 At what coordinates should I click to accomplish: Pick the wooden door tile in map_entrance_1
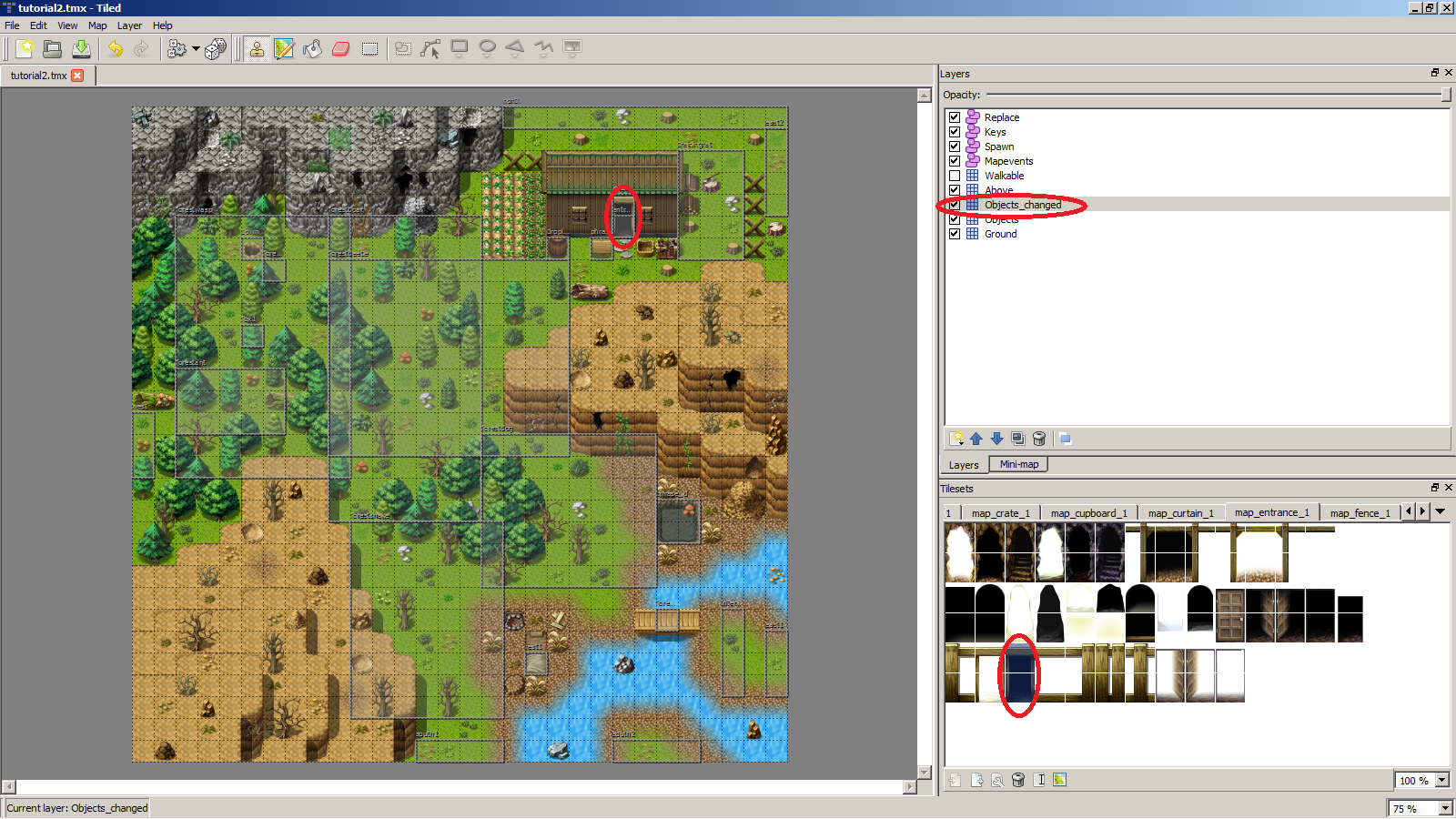click(x=1229, y=616)
